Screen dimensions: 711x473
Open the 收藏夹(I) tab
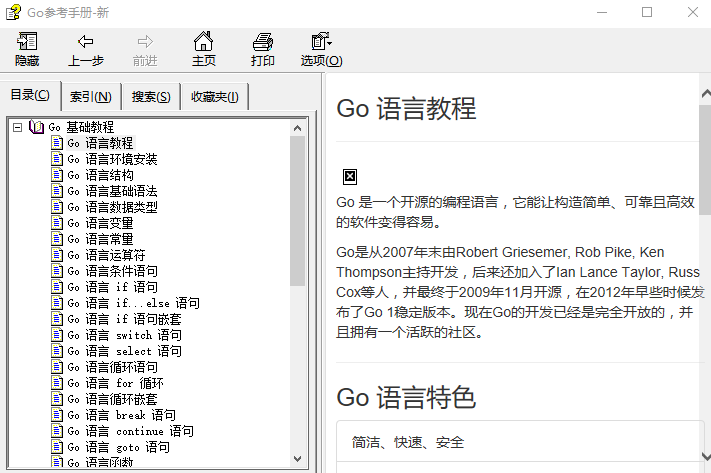tap(214, 97)
